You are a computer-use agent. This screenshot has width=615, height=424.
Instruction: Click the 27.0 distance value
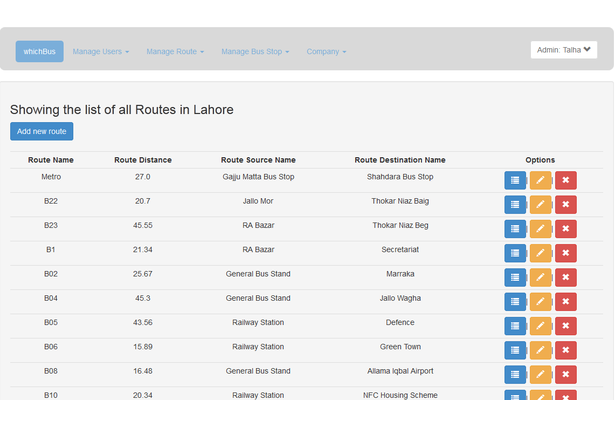(x=143, y=177)
